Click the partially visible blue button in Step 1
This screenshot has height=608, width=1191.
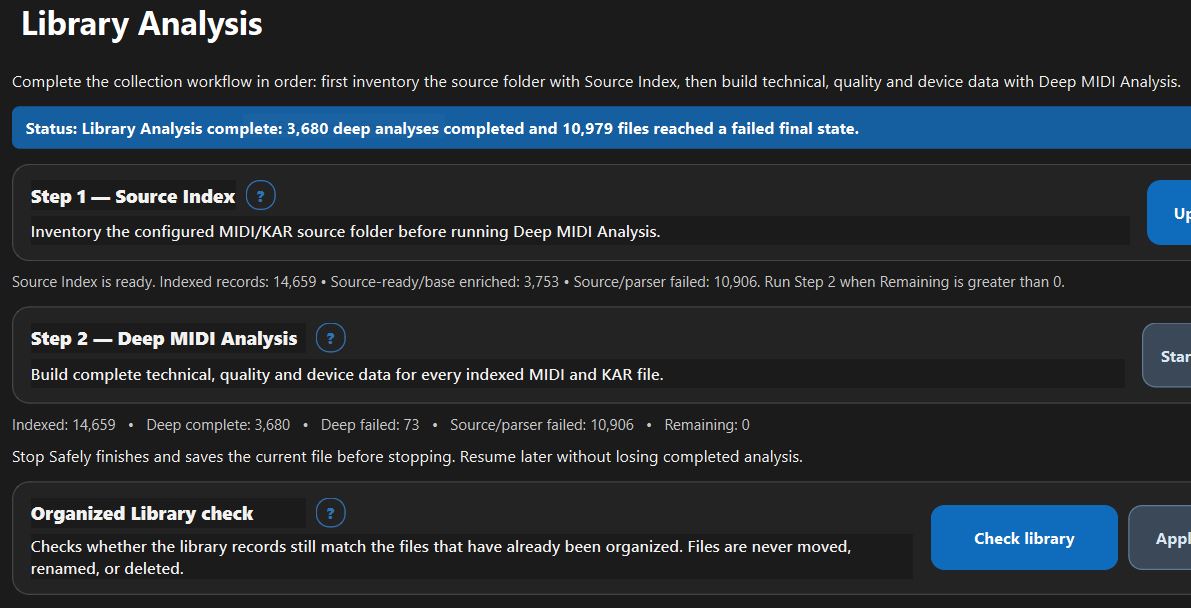(1170, 213)
